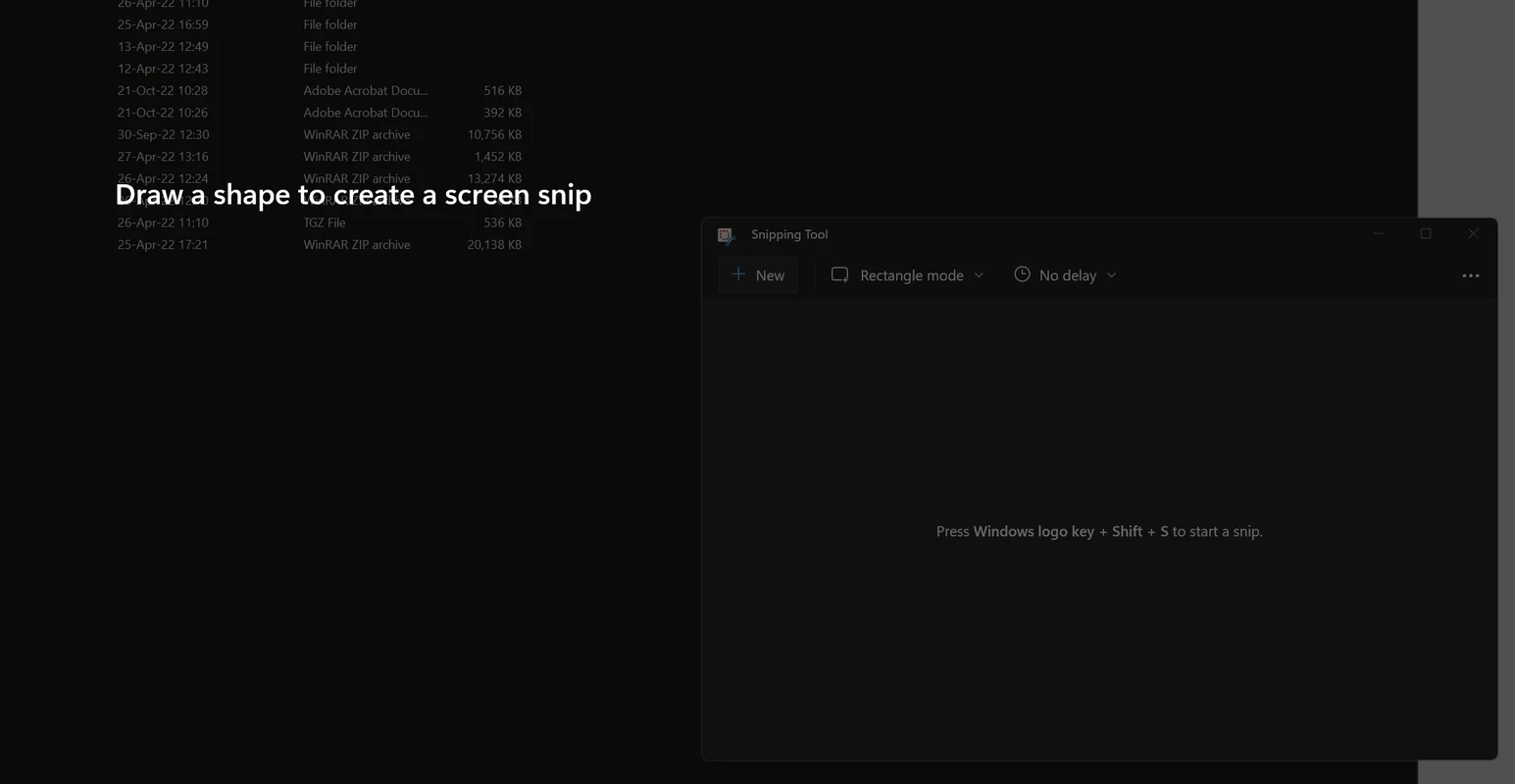The image size is (1515, 784).
Task: Open the three-dot See more menu
Action: click(x=1470, y=275)
